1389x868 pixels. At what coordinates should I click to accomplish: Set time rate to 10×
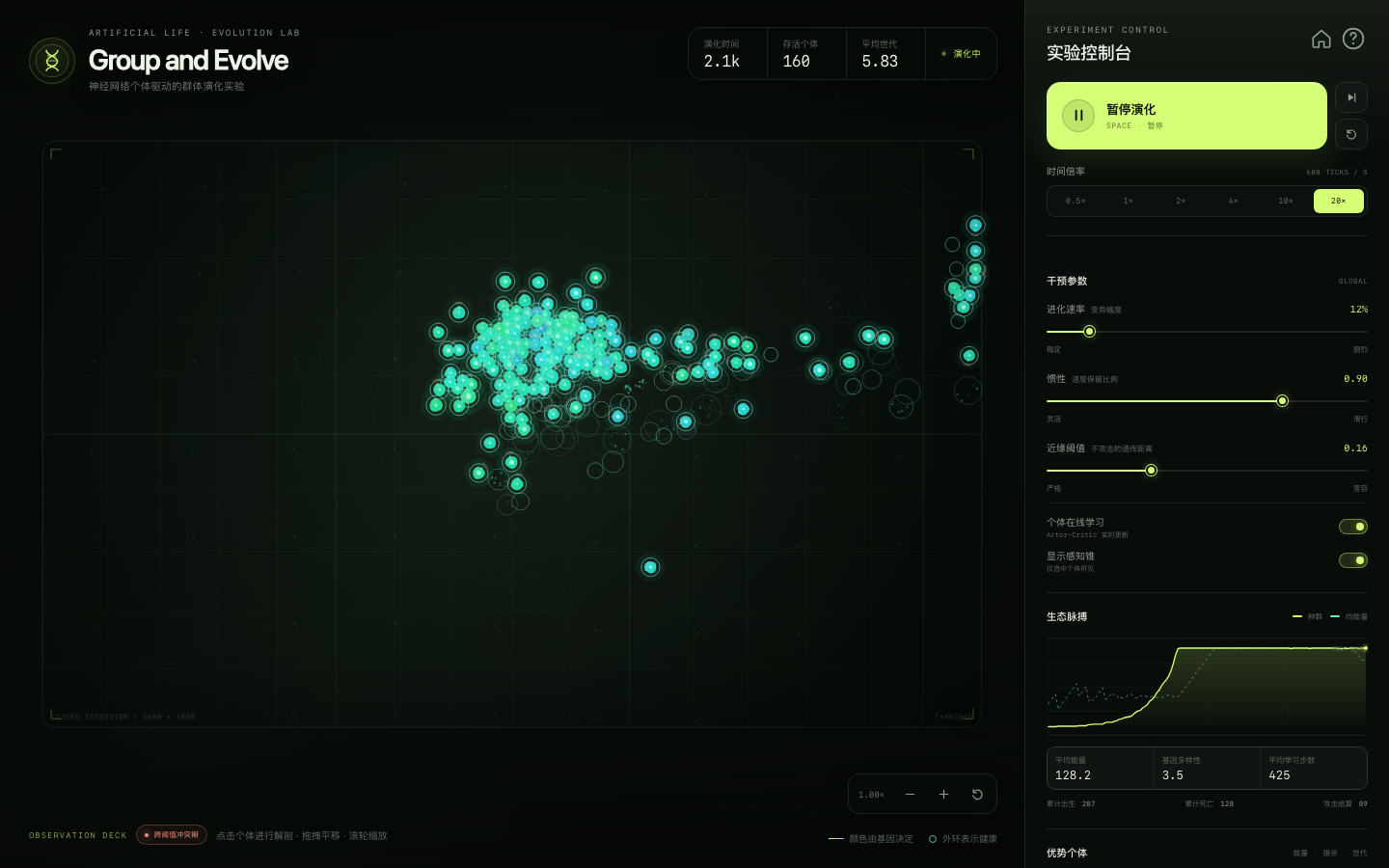pyautogui.click(x=1286, y=201)
